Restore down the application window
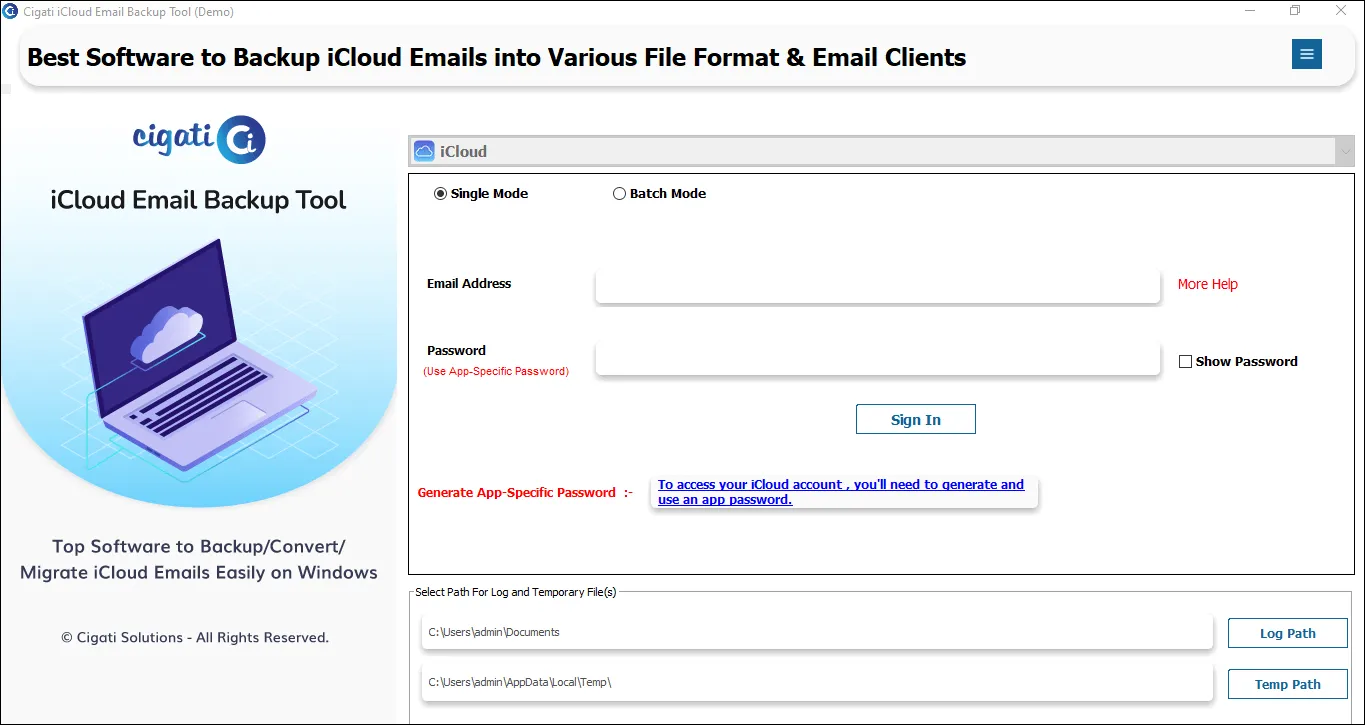The width and height of the screenshot is (1365, 725). [x=1295, y=11]
